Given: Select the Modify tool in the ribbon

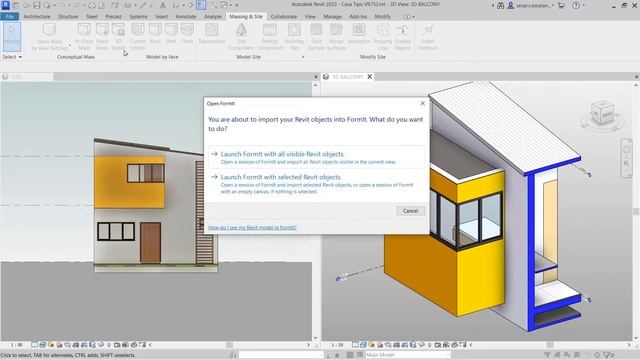Looking at the screenshot, I should pos(12,37).
